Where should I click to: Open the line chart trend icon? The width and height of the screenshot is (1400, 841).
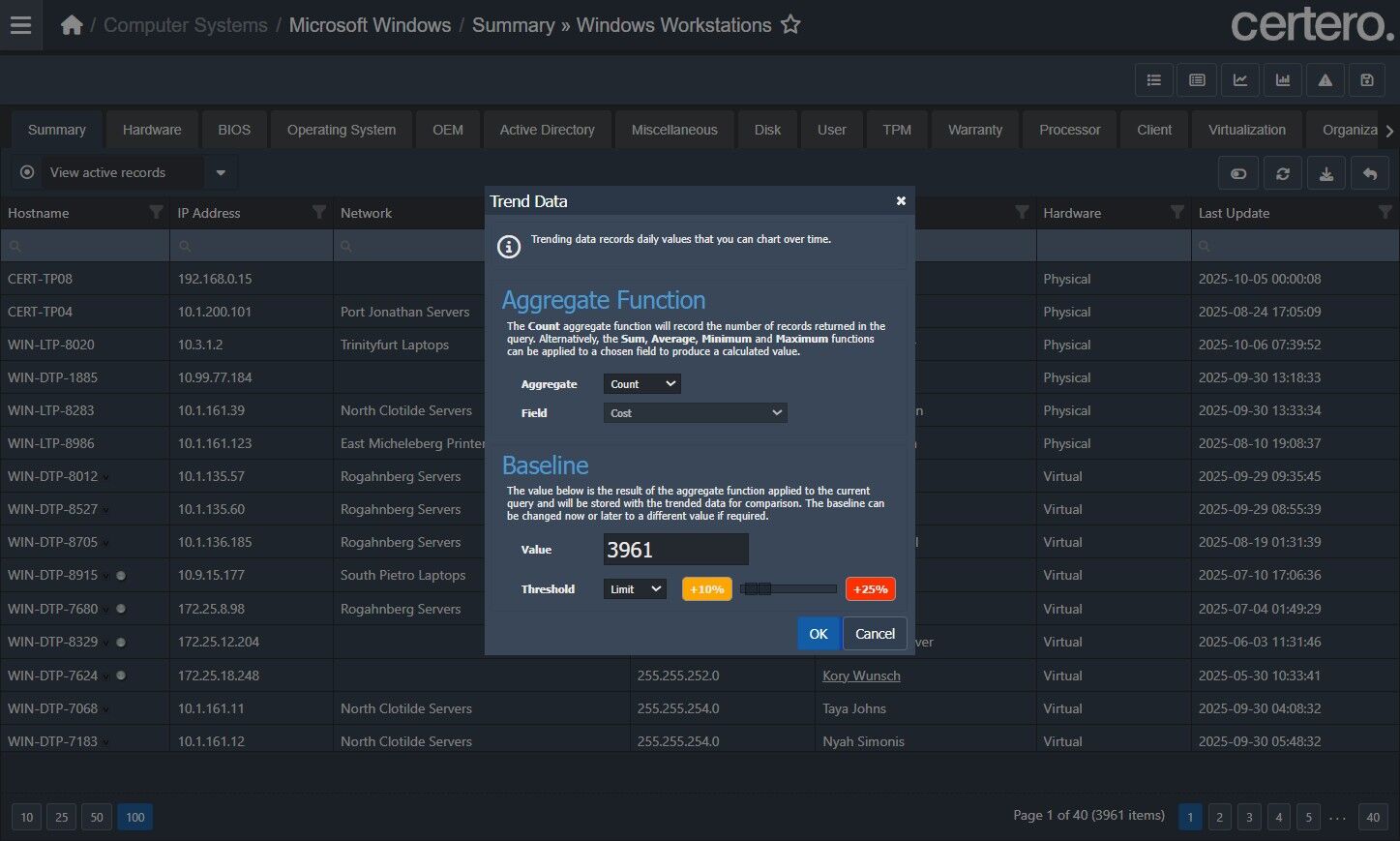click(1239, 80)
